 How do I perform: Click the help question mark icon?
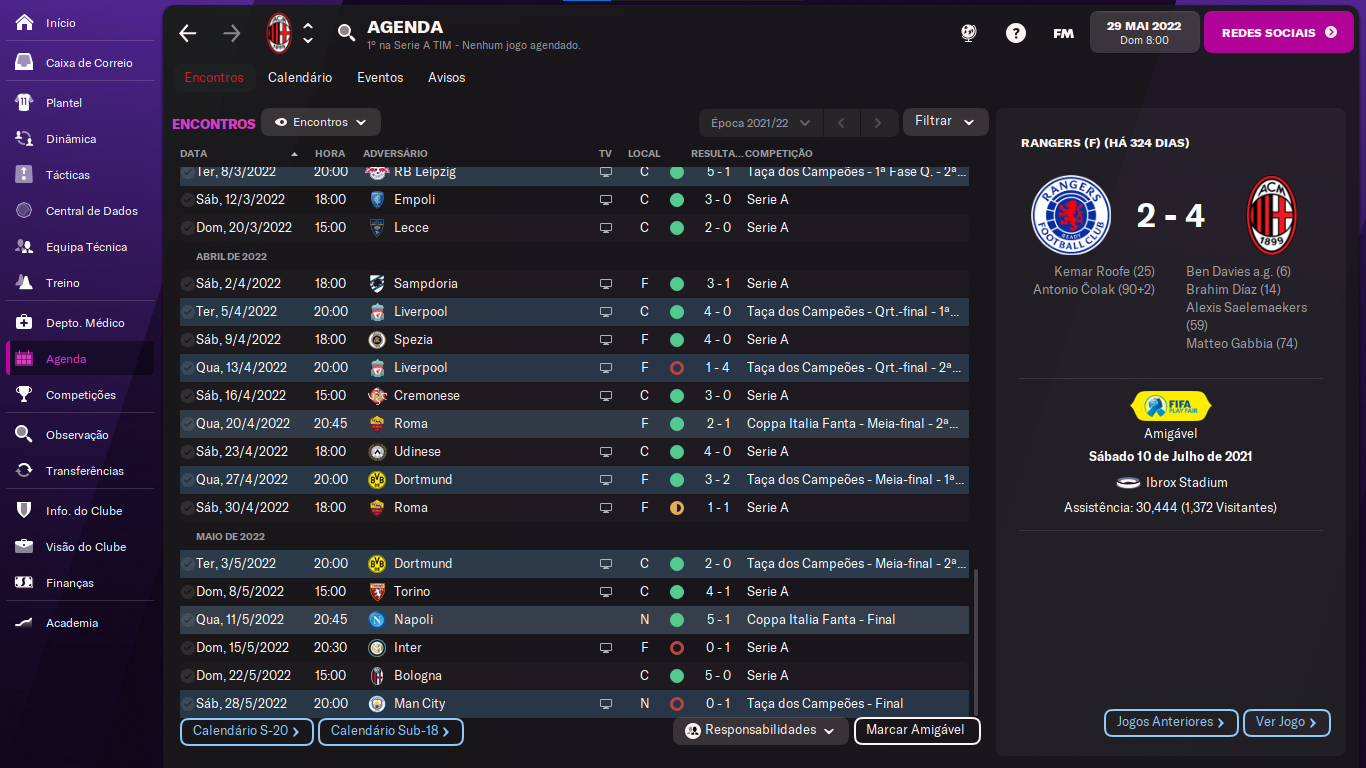[x=1015, y=33]
